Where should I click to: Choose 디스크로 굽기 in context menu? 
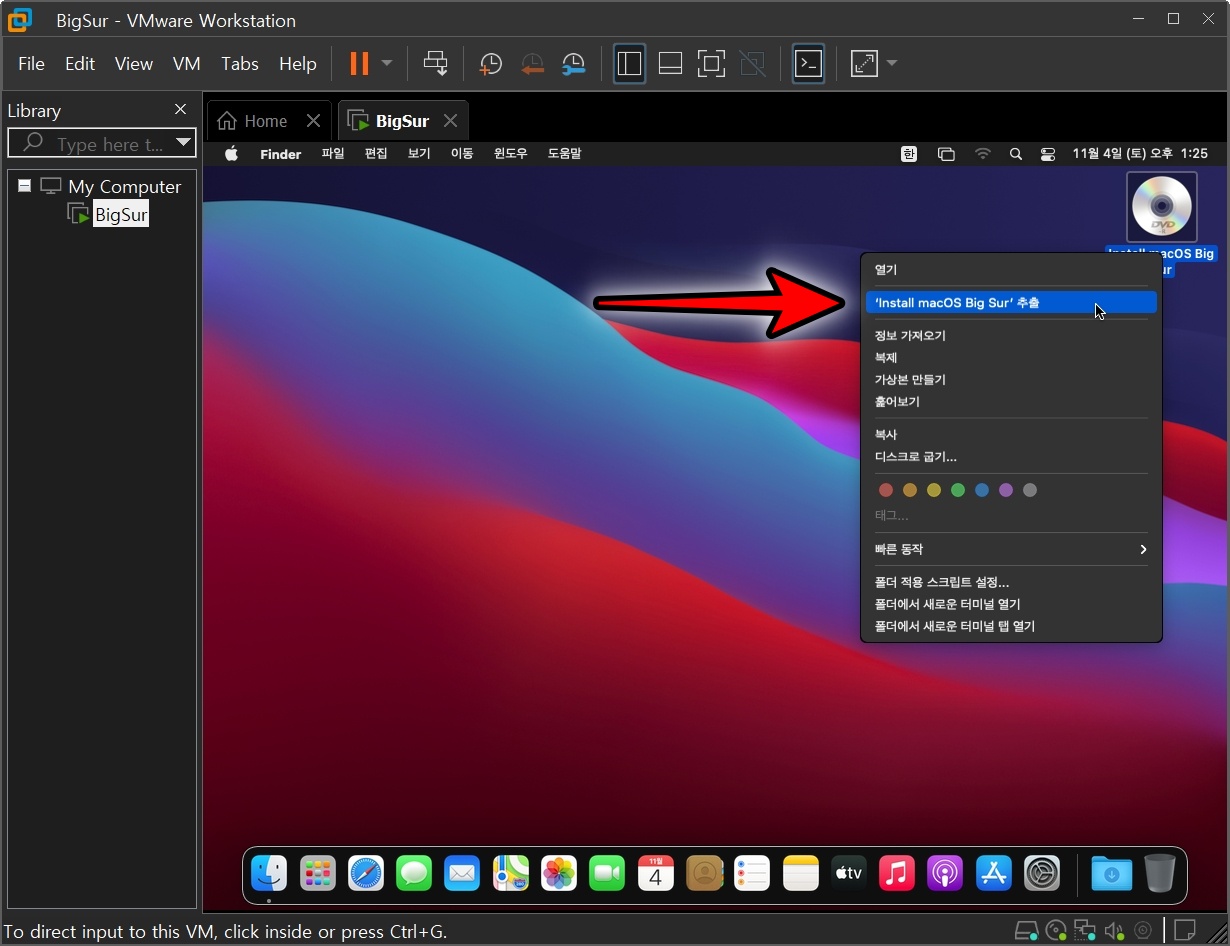pyautogui.click(x=1011, y=457)
